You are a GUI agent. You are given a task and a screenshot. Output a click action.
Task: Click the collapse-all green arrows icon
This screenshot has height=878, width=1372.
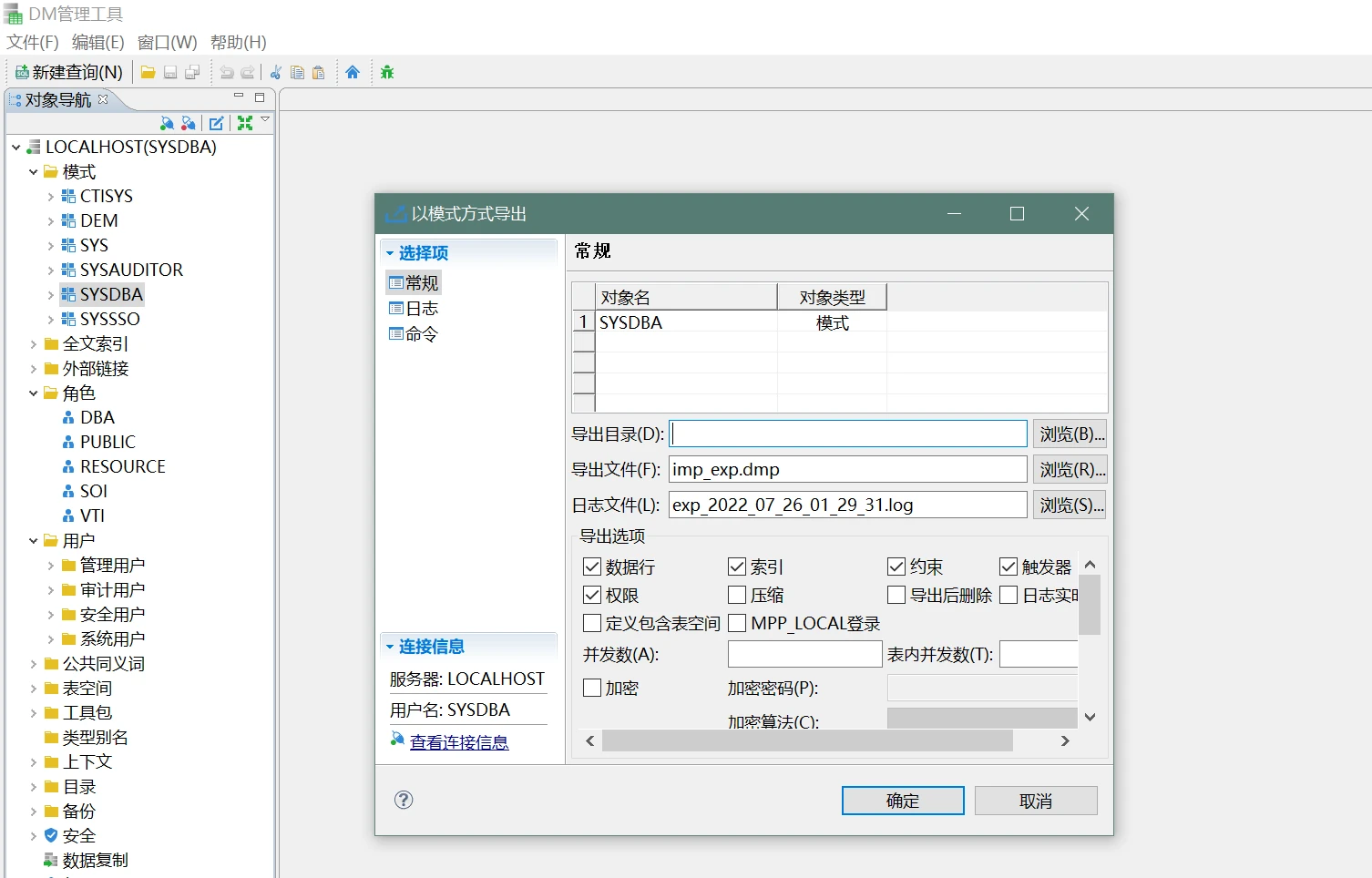[x=245, y=123]
